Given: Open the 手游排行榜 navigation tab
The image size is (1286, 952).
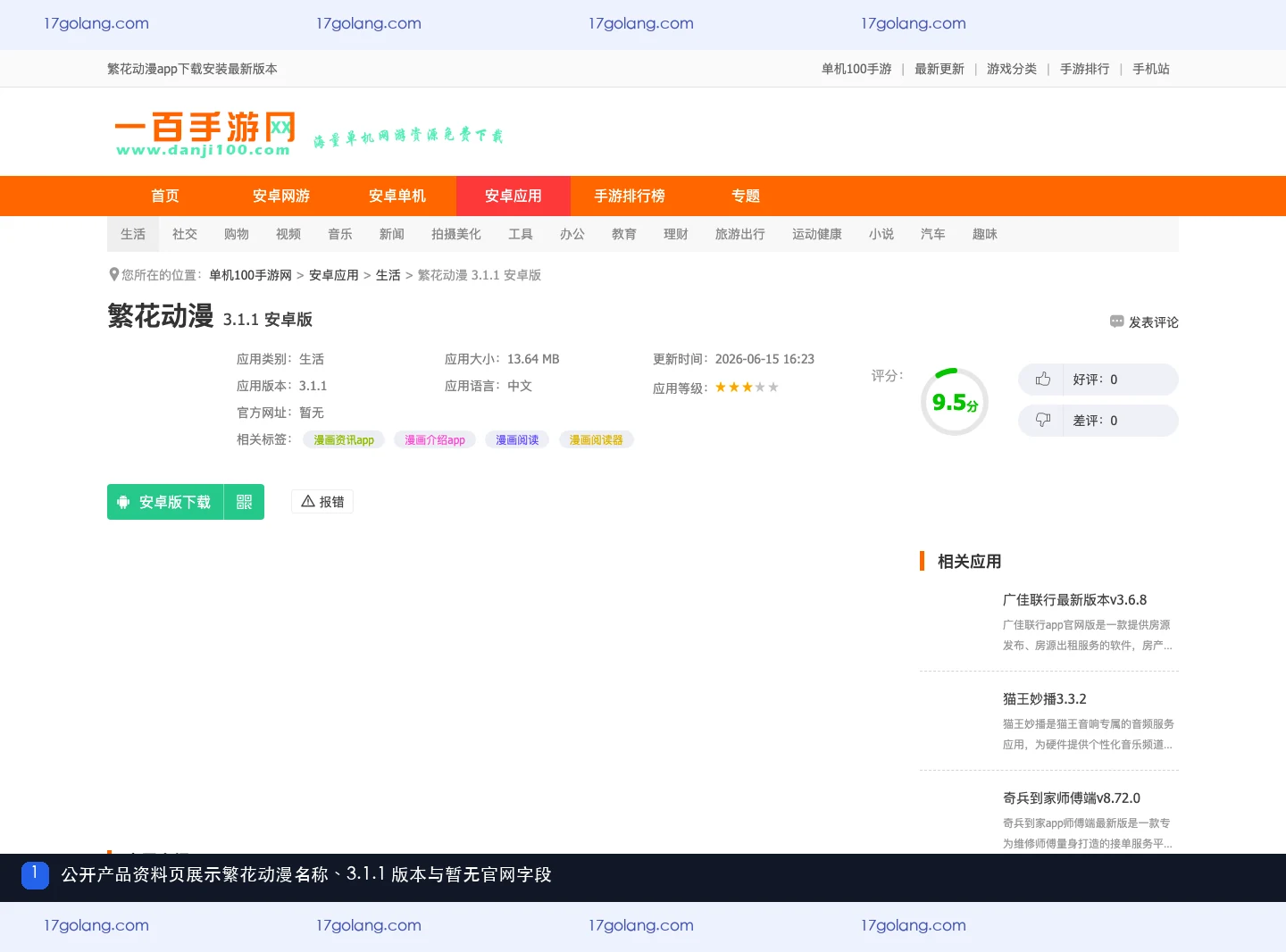Looking at the screenshot, I should pos(630,196).
